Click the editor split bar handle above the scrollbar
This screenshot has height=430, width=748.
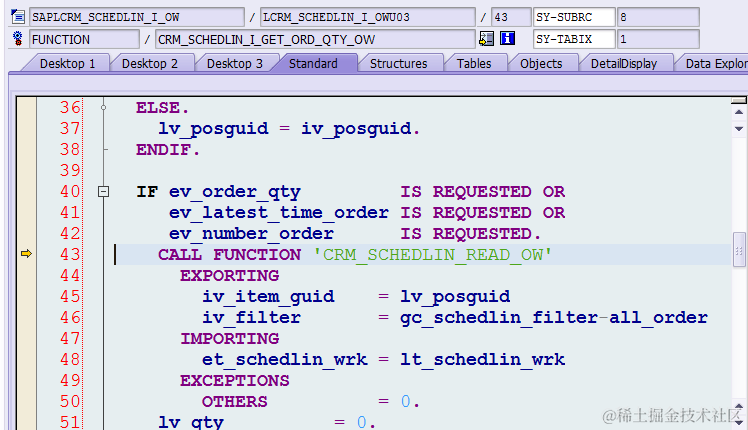click(x=739, y=100)
